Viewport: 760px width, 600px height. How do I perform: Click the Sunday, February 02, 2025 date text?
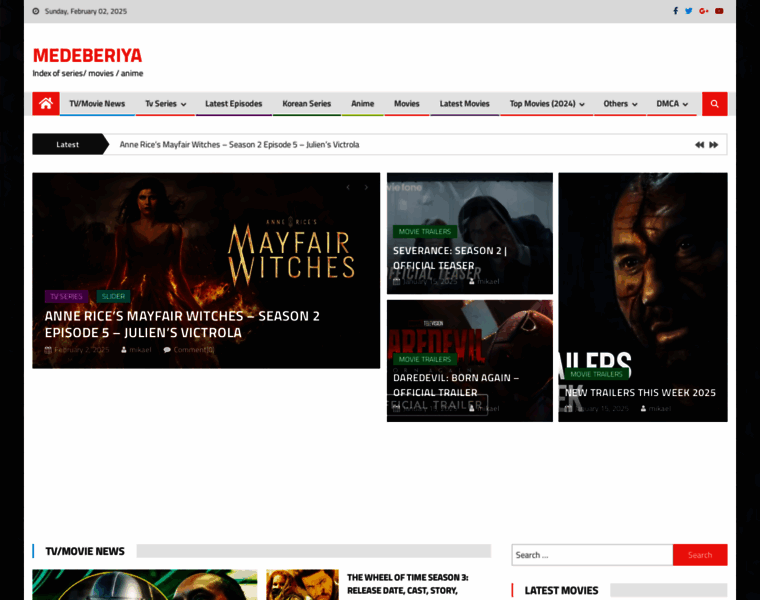86,11
